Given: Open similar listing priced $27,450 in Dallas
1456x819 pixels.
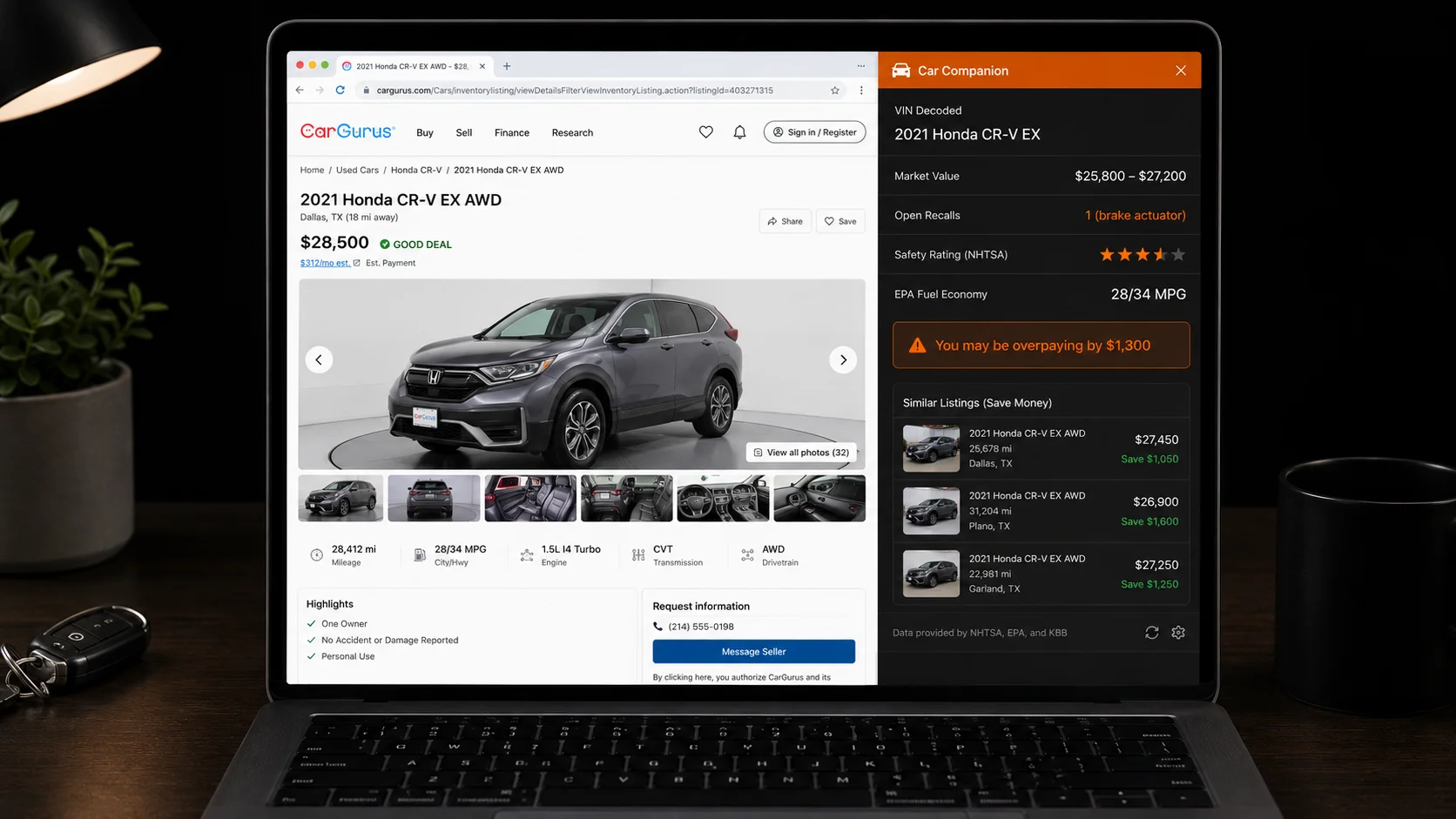Looking at the screenshot, I should (1041, 448).
